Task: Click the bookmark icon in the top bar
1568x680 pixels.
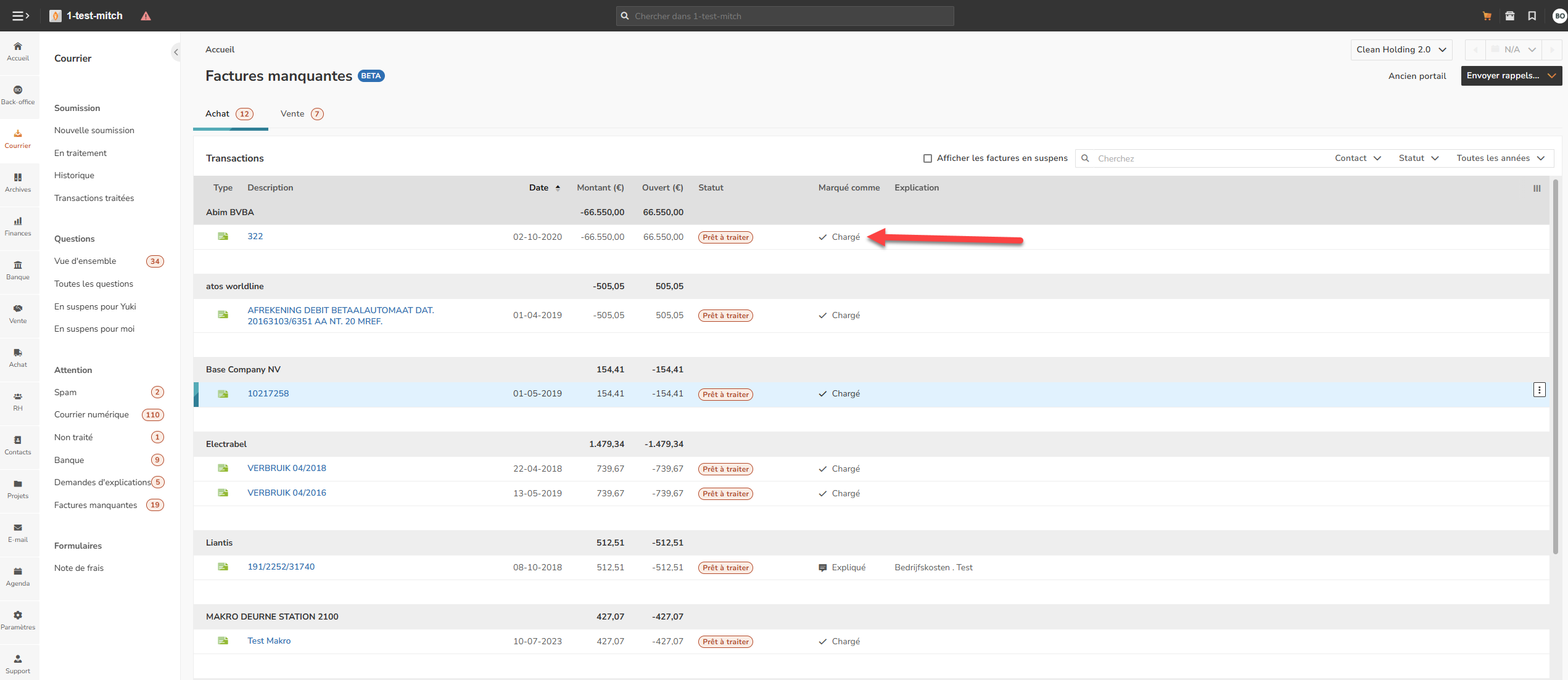Action: pyautogui.click(x=1532, y=16)
